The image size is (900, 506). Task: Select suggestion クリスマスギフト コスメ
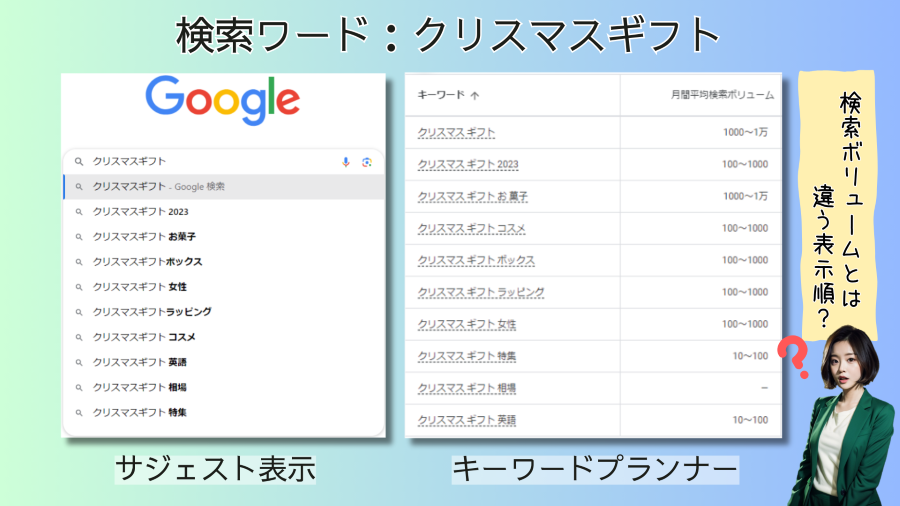coord(224,337)
